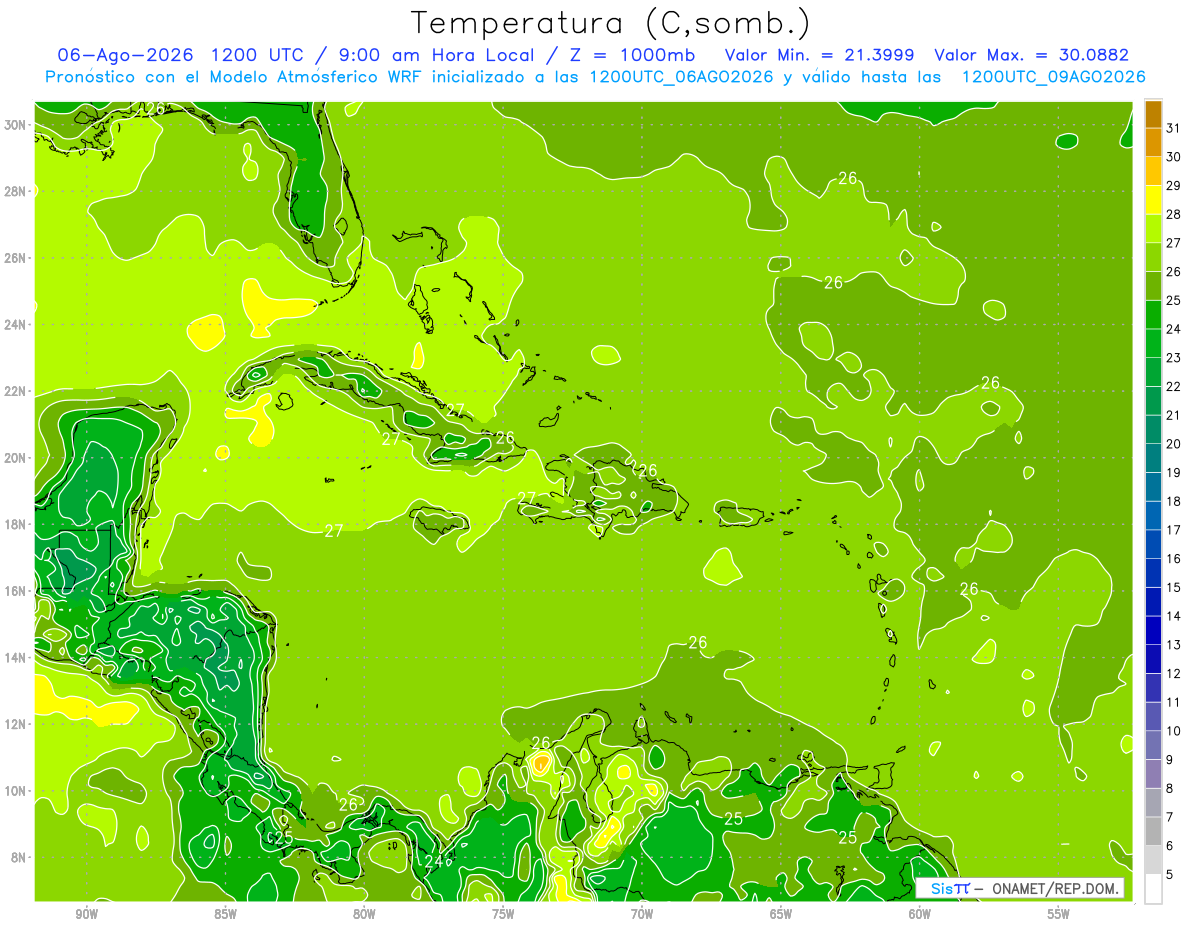The height and width of the screenshot is (927, 1200).
Task: Click the color bar label "22"
Action: tap(1174, 387)
